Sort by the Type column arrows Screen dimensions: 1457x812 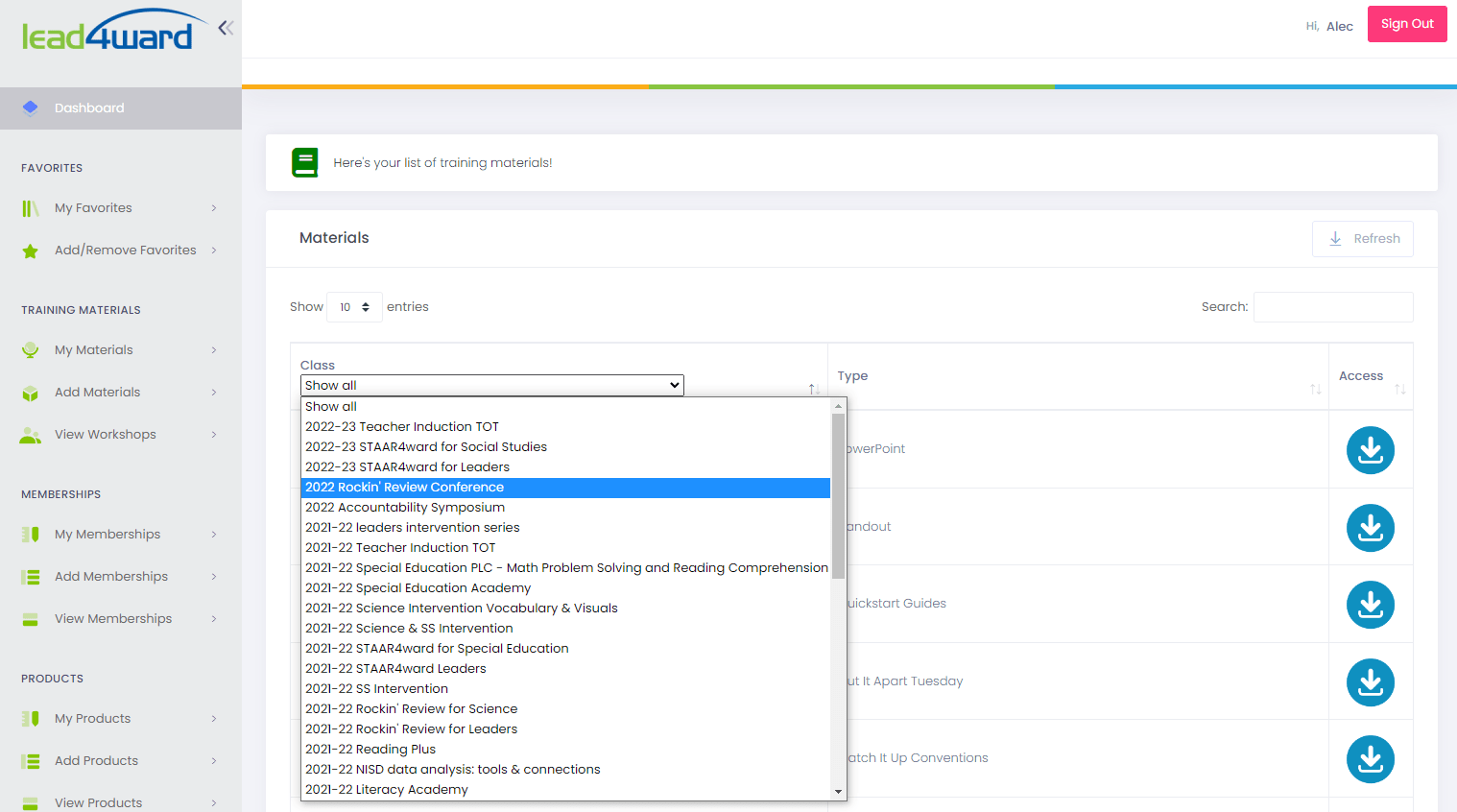pyautogui.click(x=1316, y=389)
